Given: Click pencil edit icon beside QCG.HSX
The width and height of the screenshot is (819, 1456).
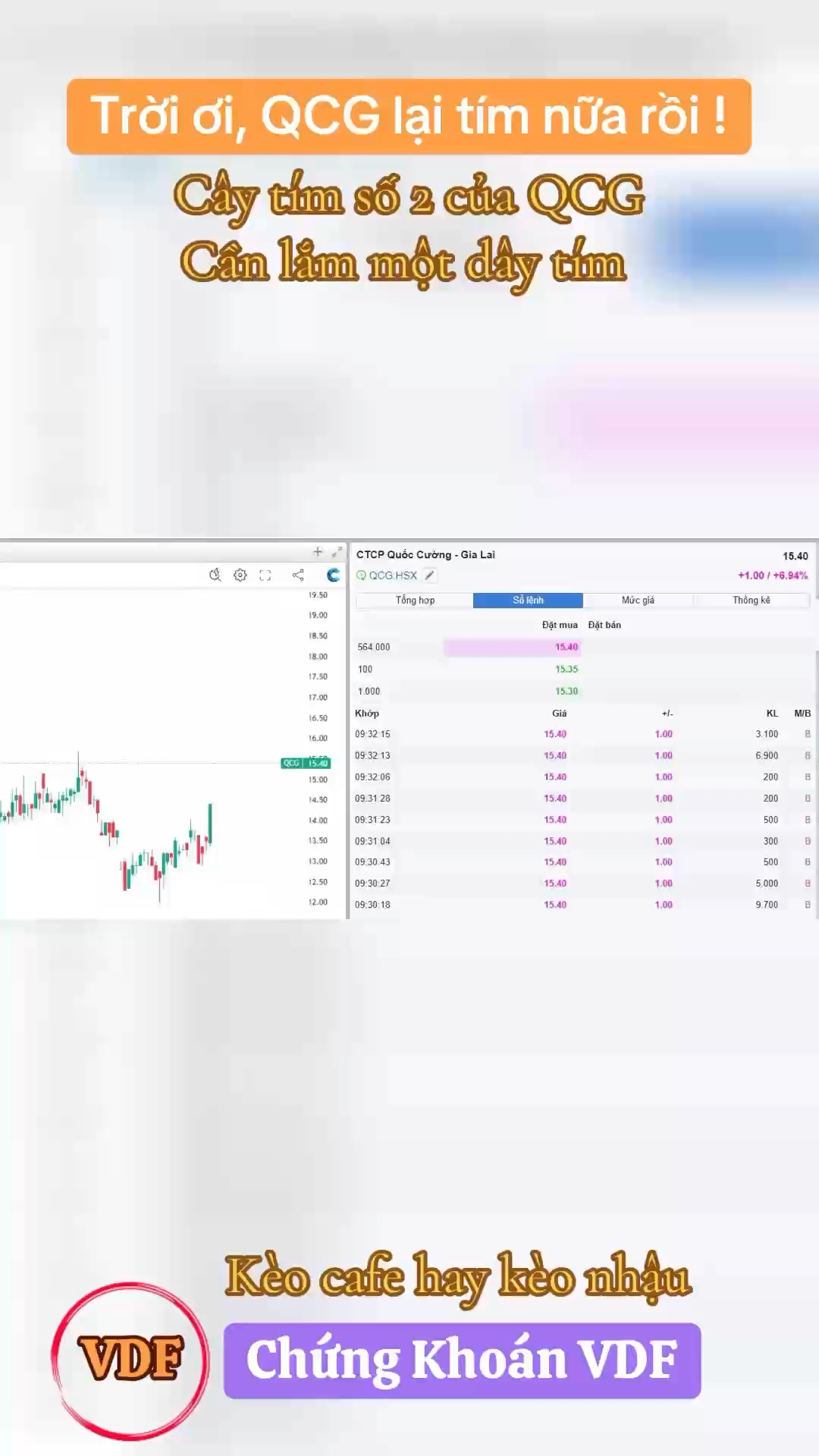Looking at the screenshot, I should point(429,576).
